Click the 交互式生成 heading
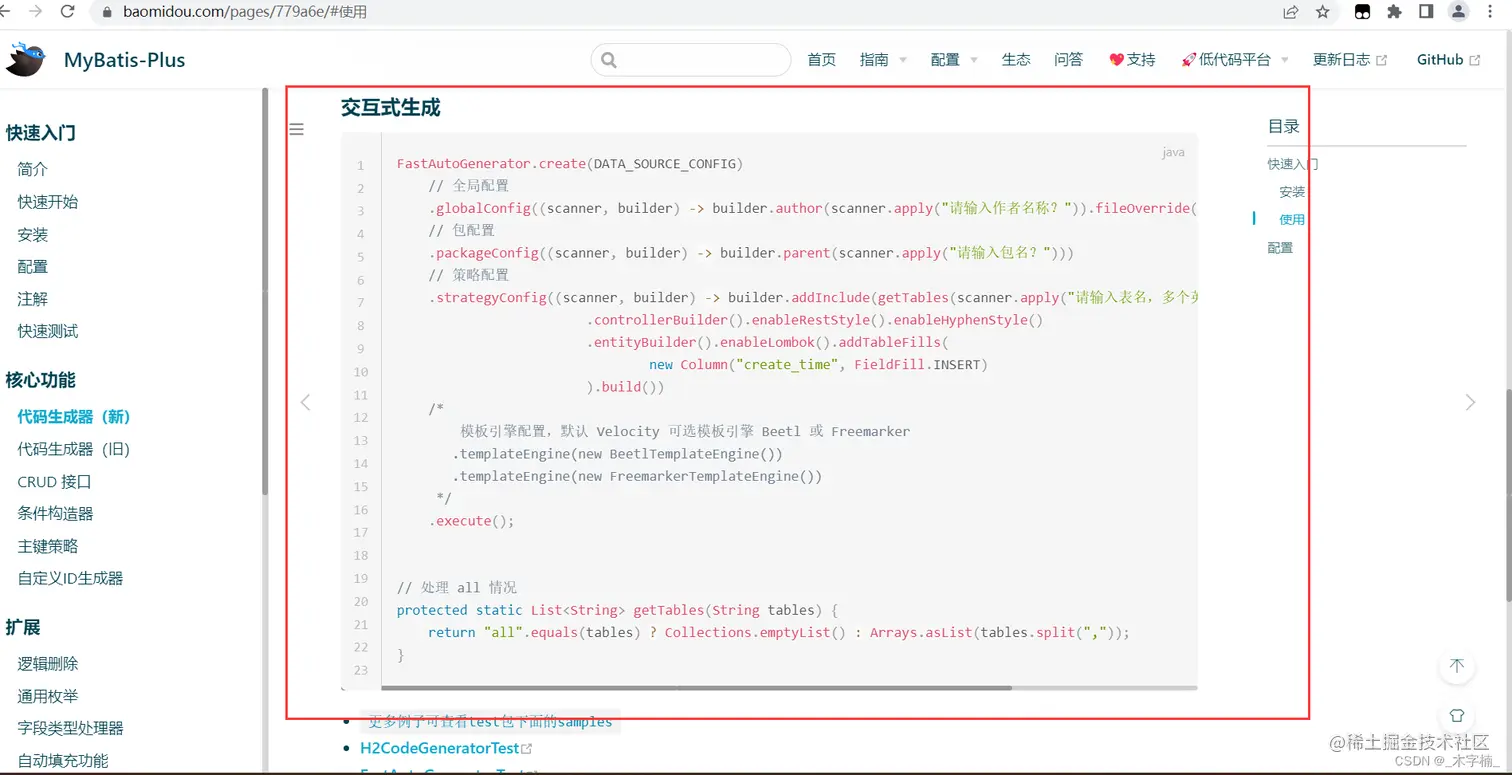Viewport: 1512px width, 775px height. [390, 108]
